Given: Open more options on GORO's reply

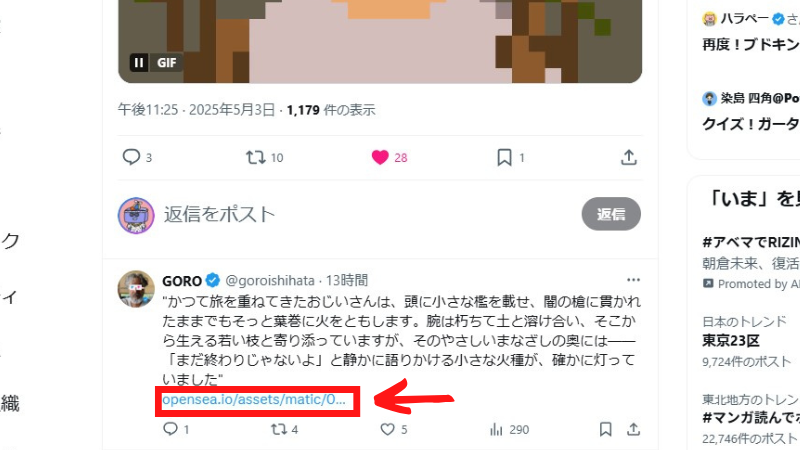Looking at the screenshot, I should coord(633,280).
